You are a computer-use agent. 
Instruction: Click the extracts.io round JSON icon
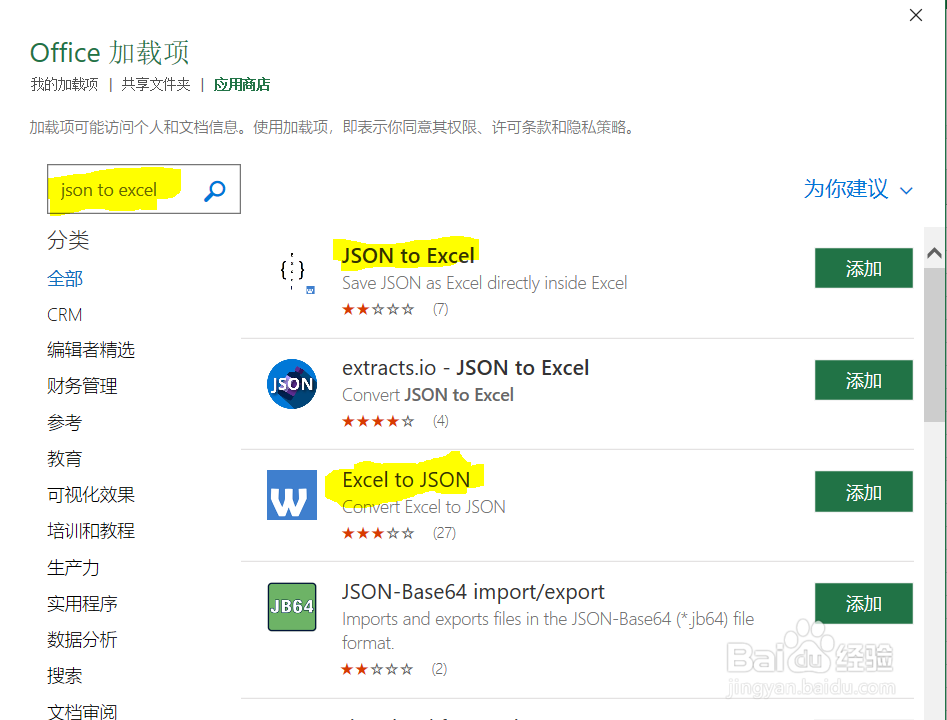(x=292, y=384)
